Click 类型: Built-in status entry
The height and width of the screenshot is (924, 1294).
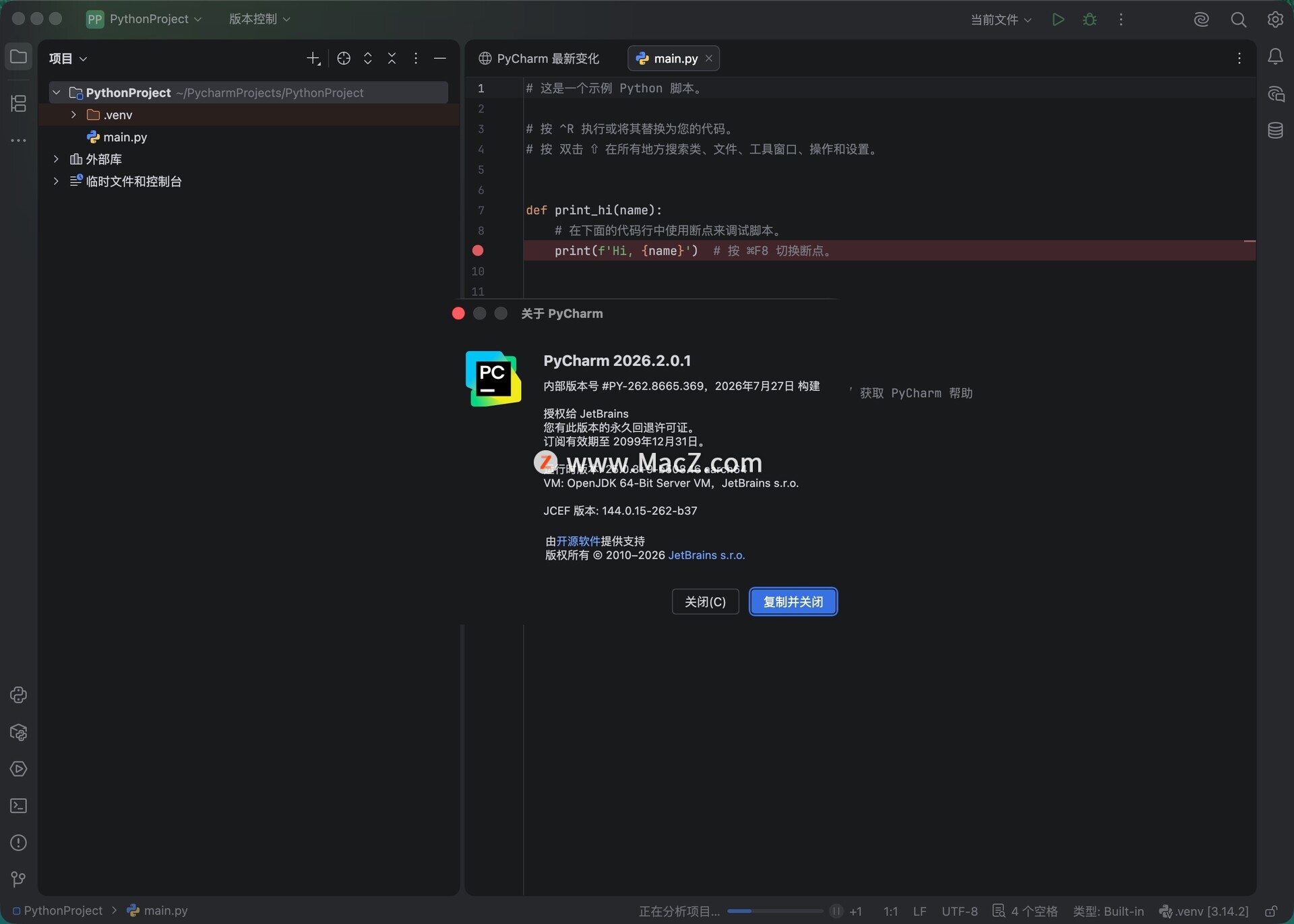[x=1109, y=911]
